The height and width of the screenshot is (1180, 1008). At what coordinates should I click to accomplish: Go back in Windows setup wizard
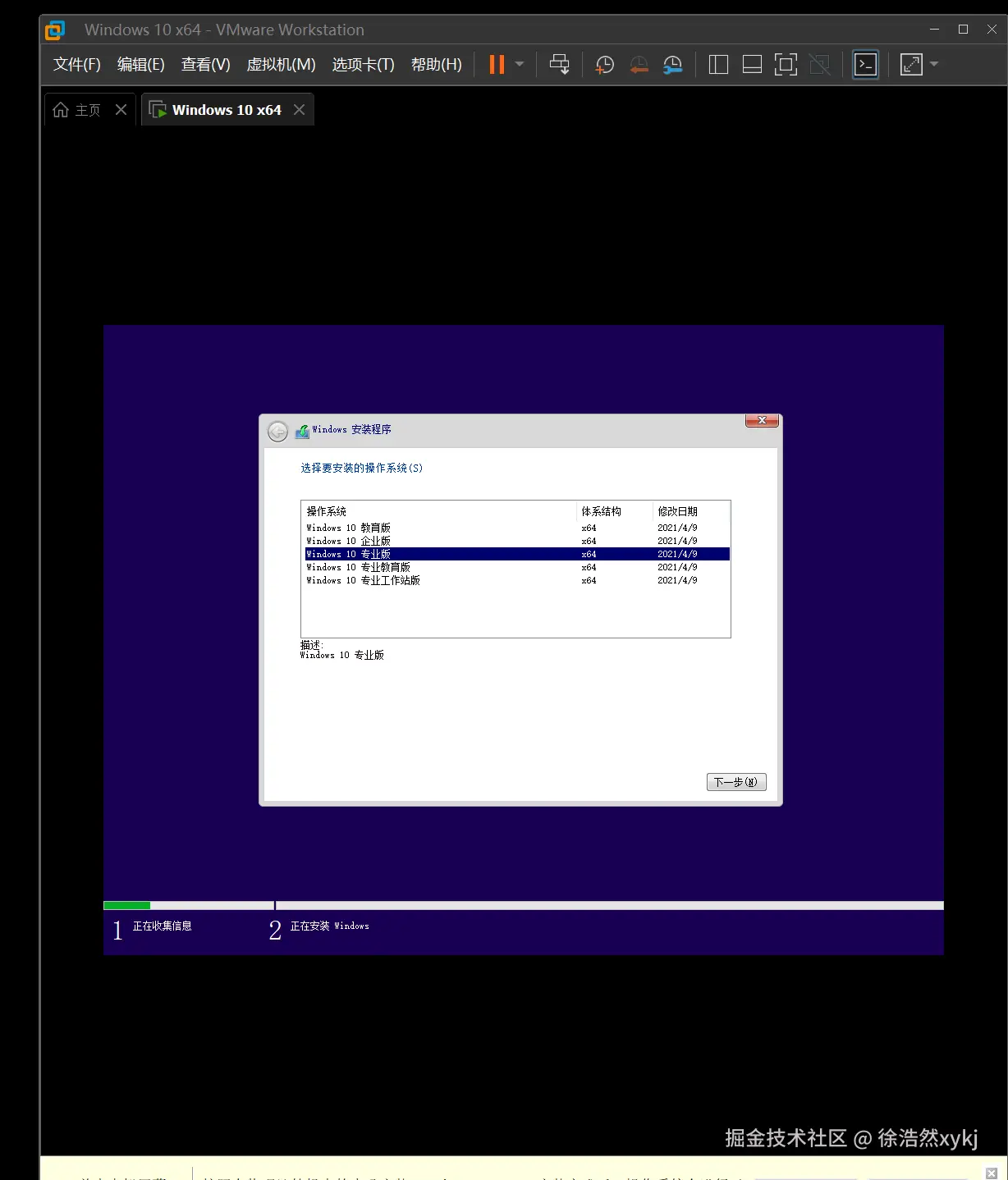coord(278,431)
